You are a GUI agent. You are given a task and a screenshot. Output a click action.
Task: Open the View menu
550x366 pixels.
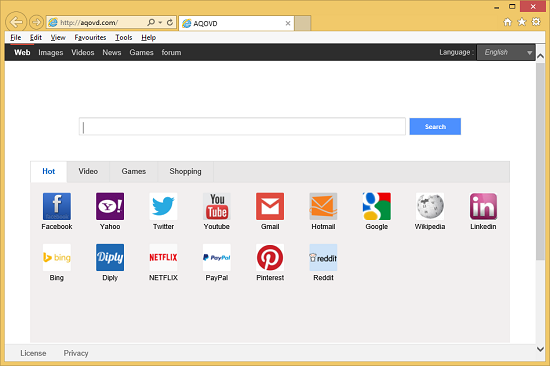58,38
